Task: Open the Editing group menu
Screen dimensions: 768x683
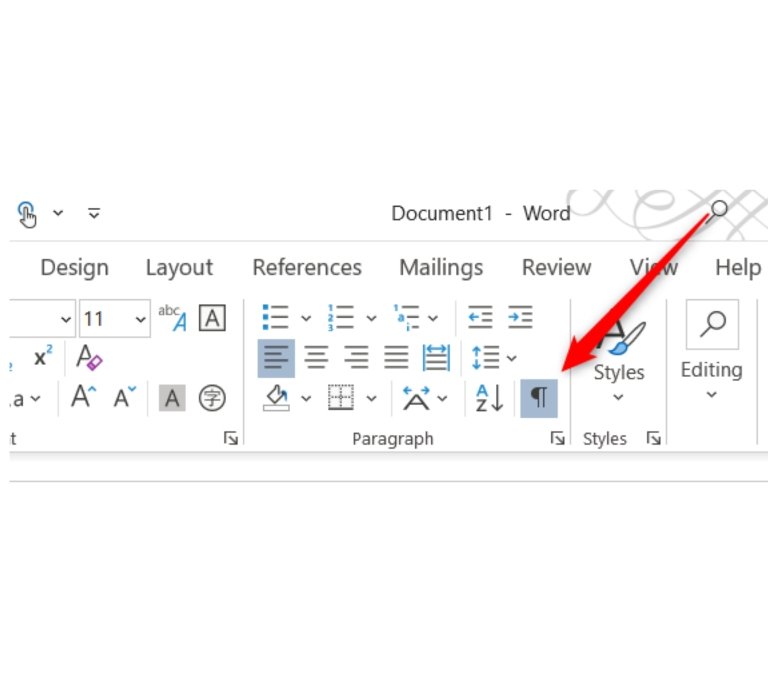Action: pos(712,350)
